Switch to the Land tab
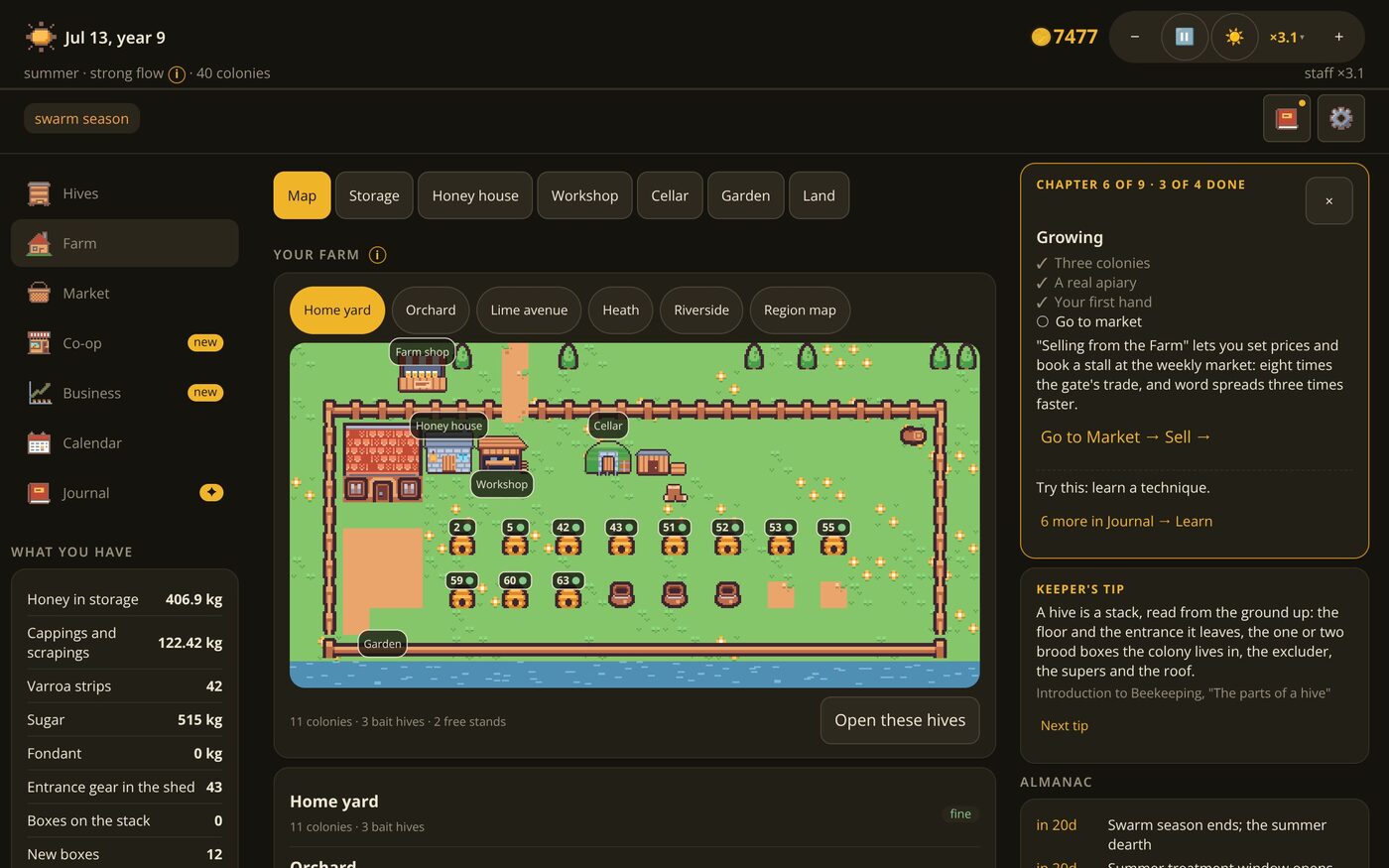Viewport: 1389px width, 868px height. (819, 195)
